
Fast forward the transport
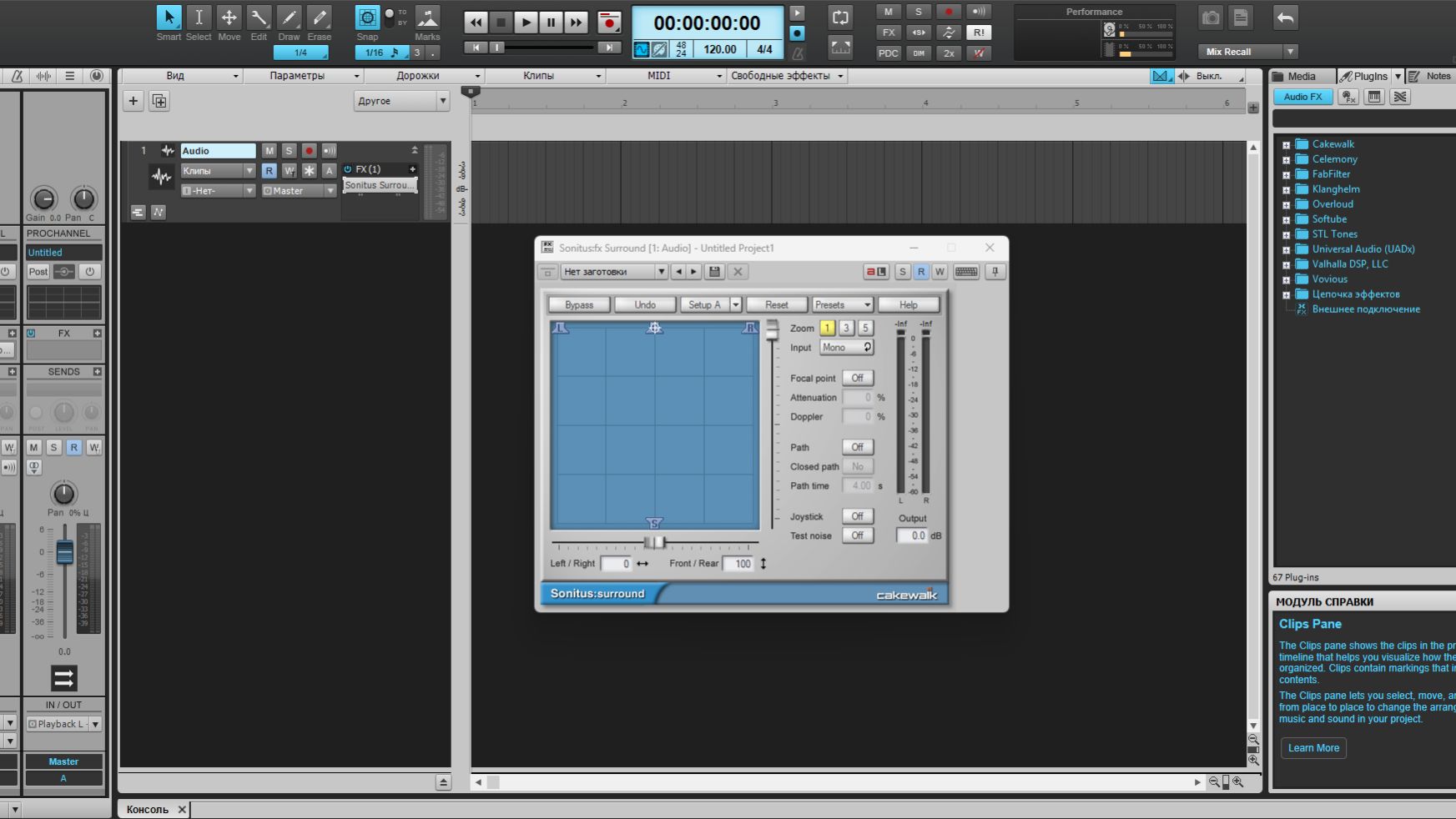pyautogui.click(x=577, y=23)
